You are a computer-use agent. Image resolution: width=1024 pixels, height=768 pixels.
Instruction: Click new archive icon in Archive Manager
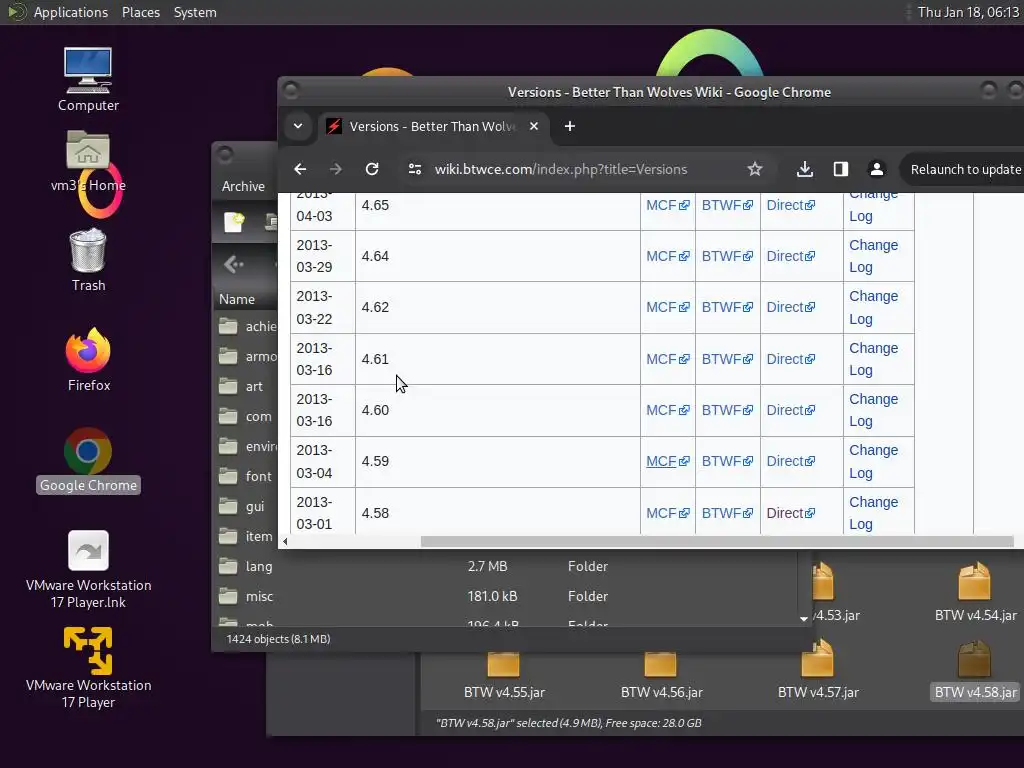click(x=234, y=222)
